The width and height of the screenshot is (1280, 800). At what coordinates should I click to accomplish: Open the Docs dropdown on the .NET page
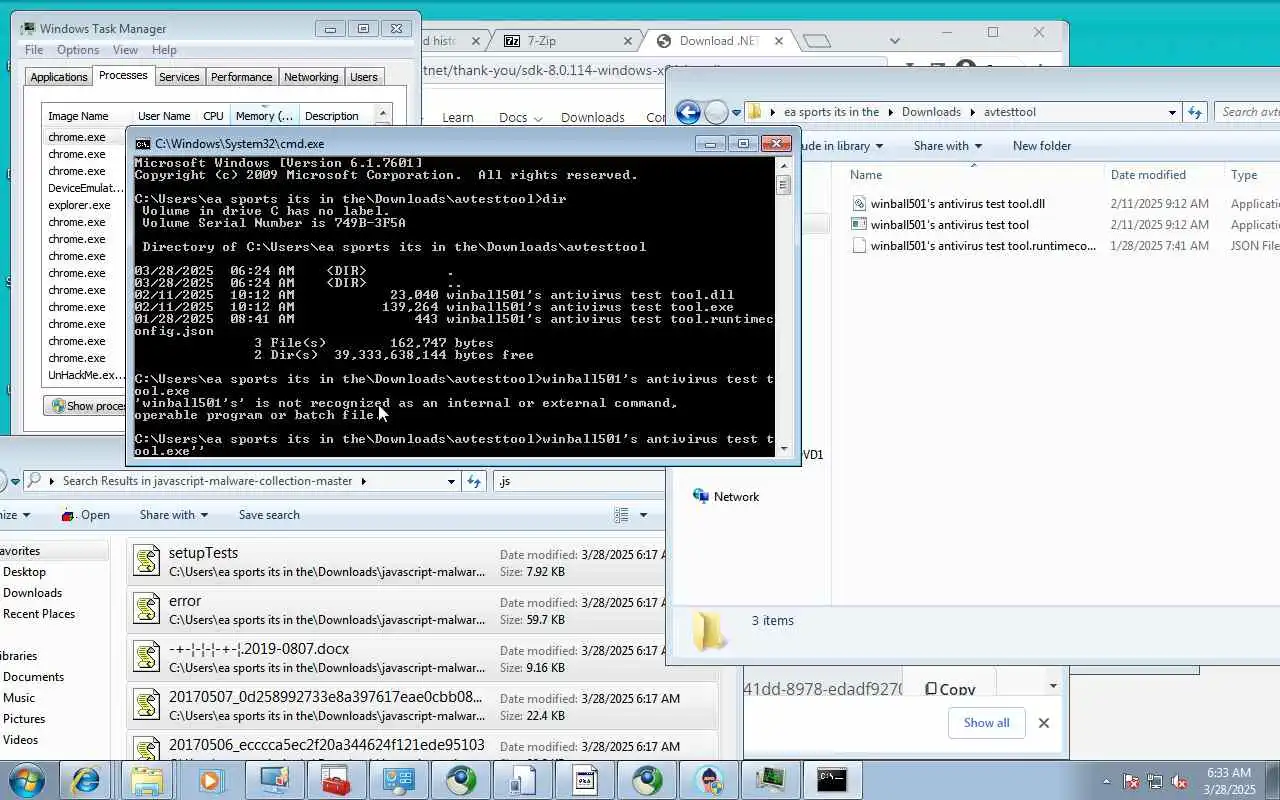pyautogui.click(x=520, y=118)
